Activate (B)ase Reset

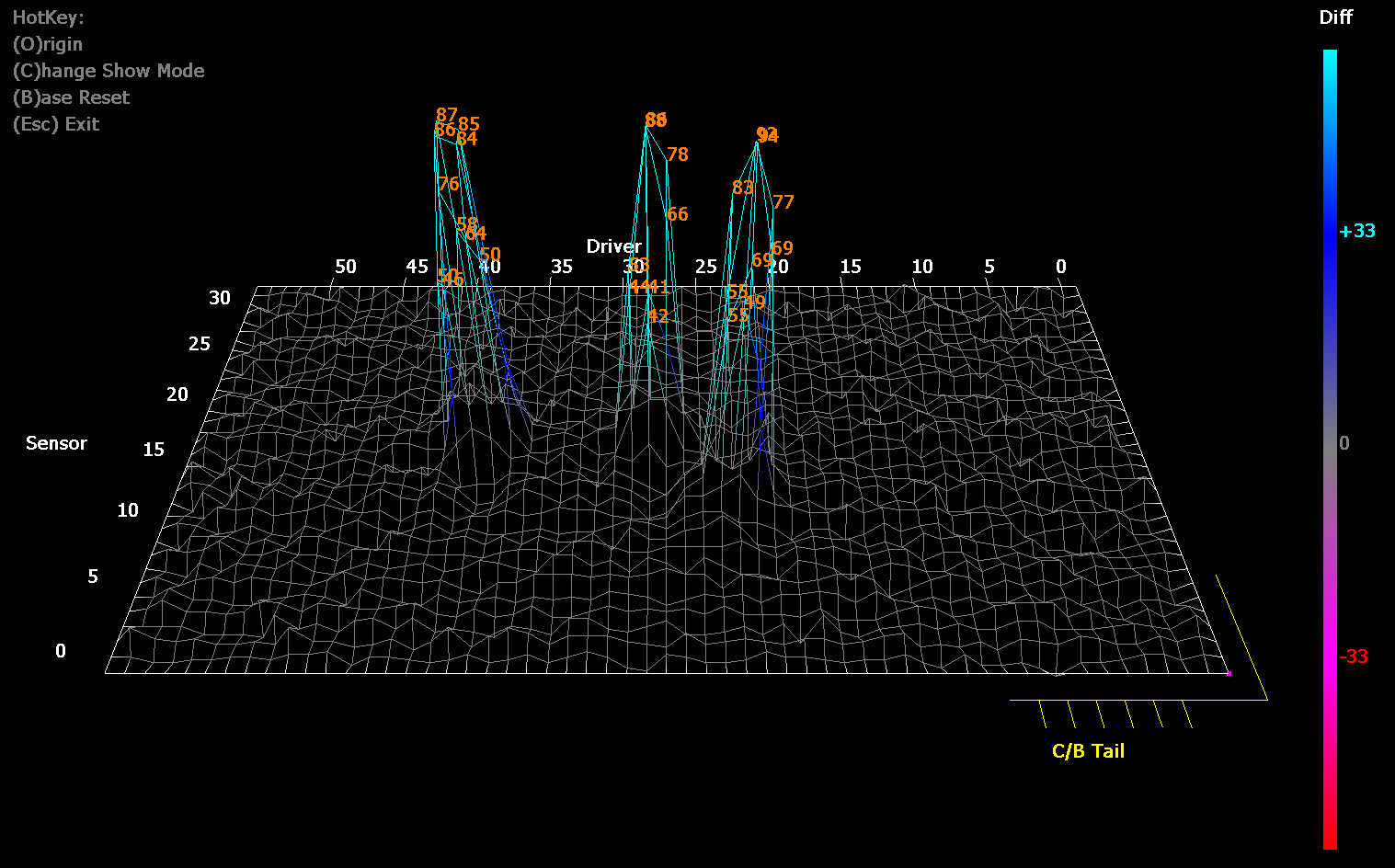[71, 97]
